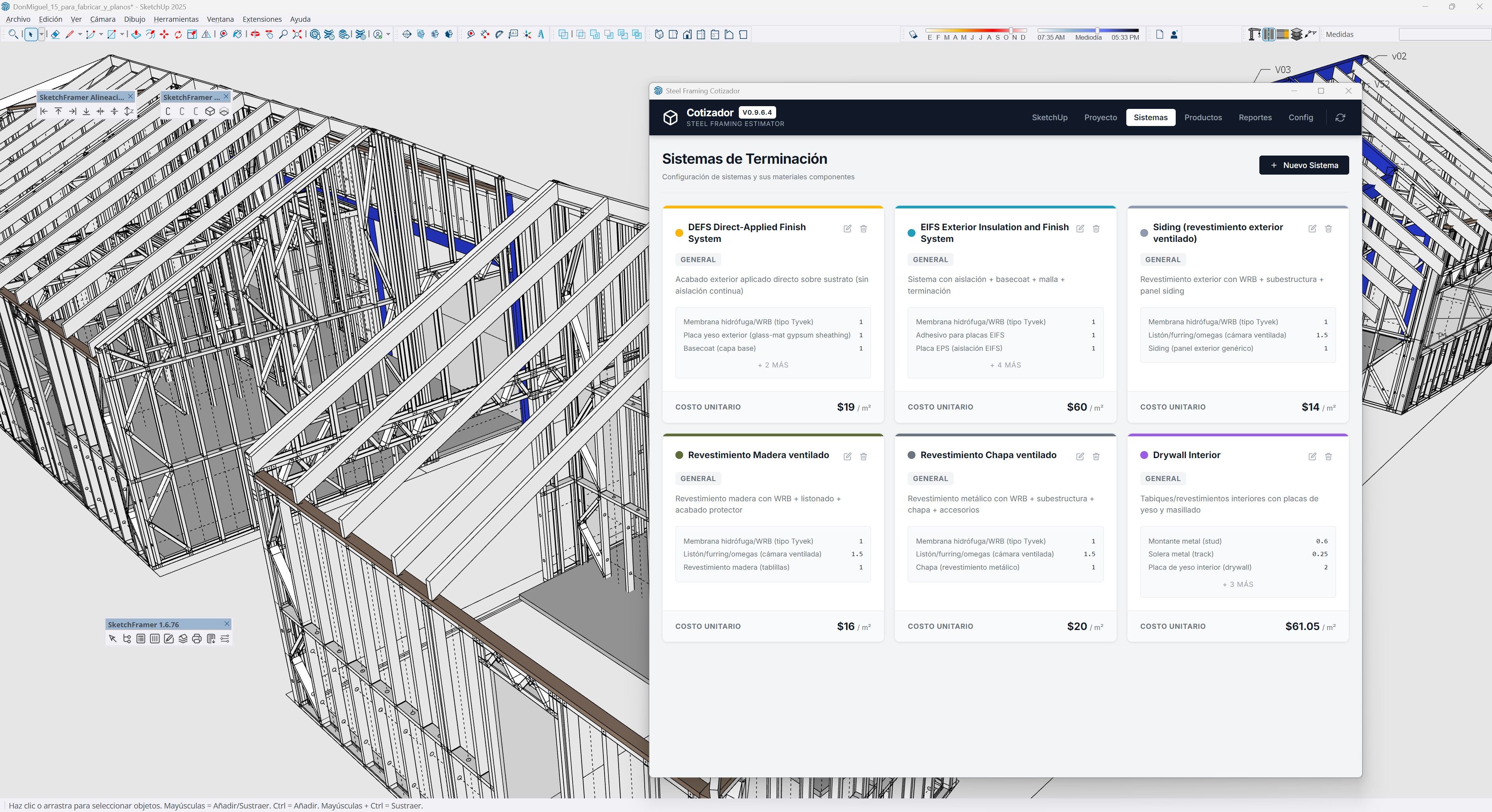Expand the Rectangle shapes dropdown arrow
The image size is (1492, 812).
(122, 34)
